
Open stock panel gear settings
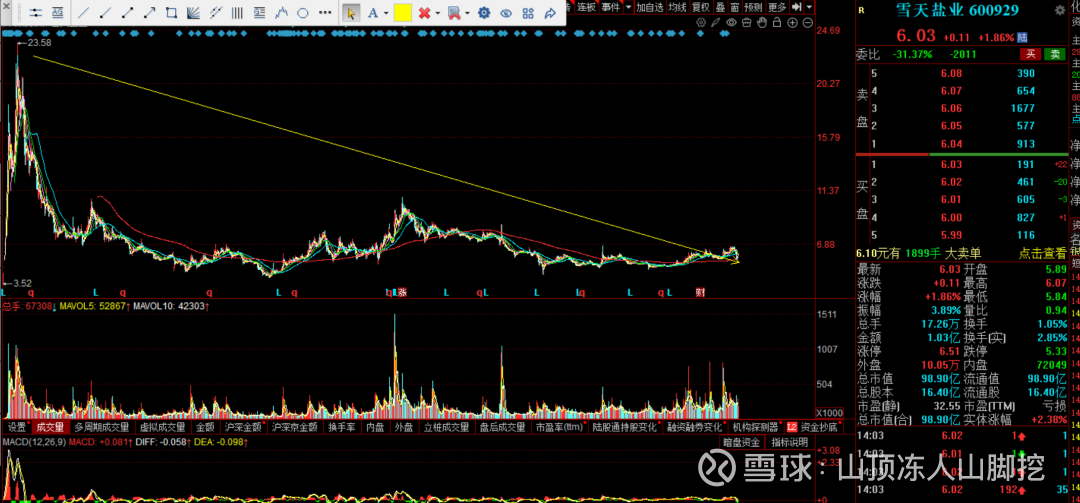[x=1060, y=10]
